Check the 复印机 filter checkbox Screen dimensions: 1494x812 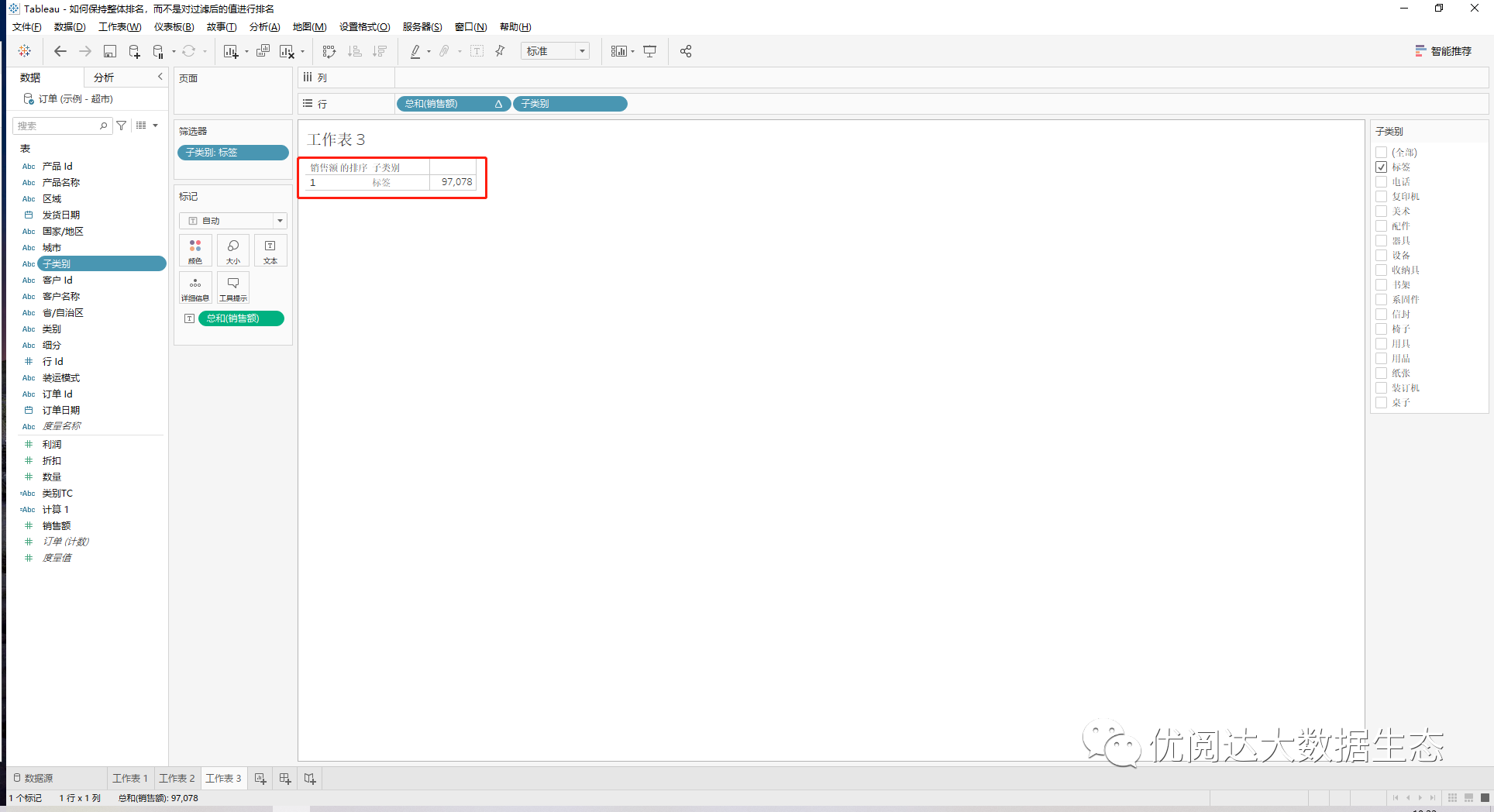click(1381, 197)
